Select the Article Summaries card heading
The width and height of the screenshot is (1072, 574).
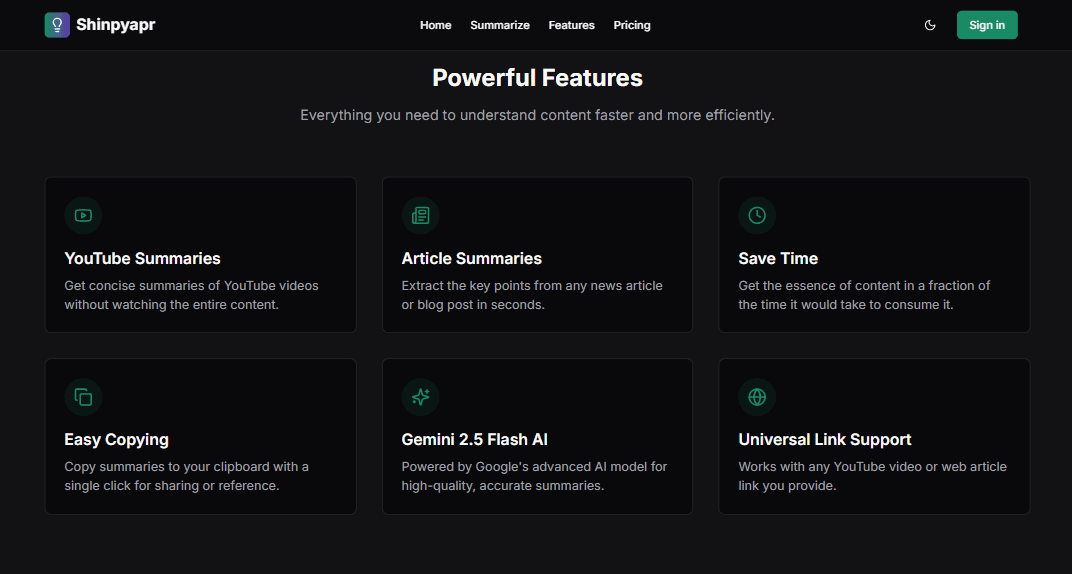(471, 258)
